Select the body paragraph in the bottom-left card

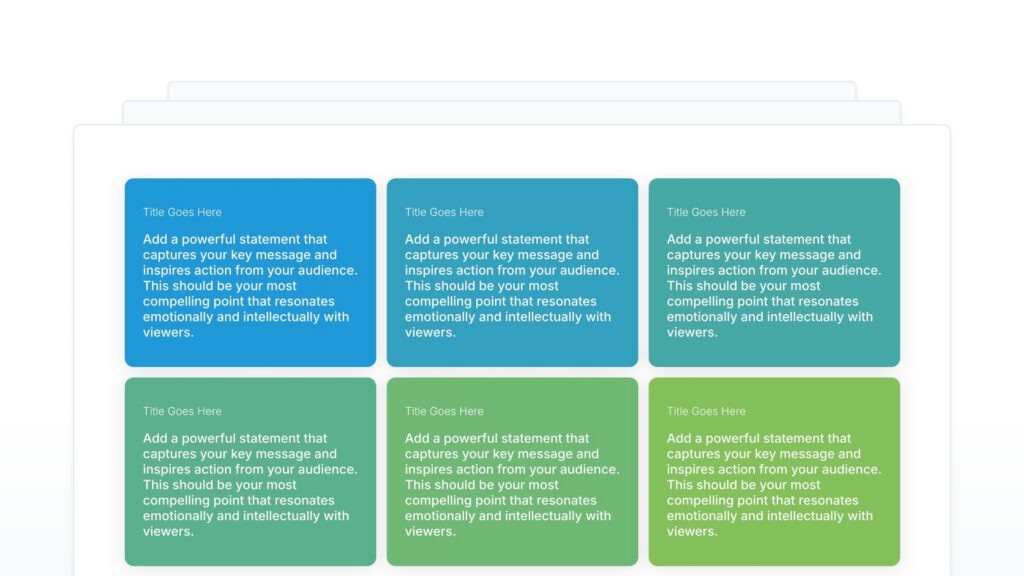coord(249,485)
